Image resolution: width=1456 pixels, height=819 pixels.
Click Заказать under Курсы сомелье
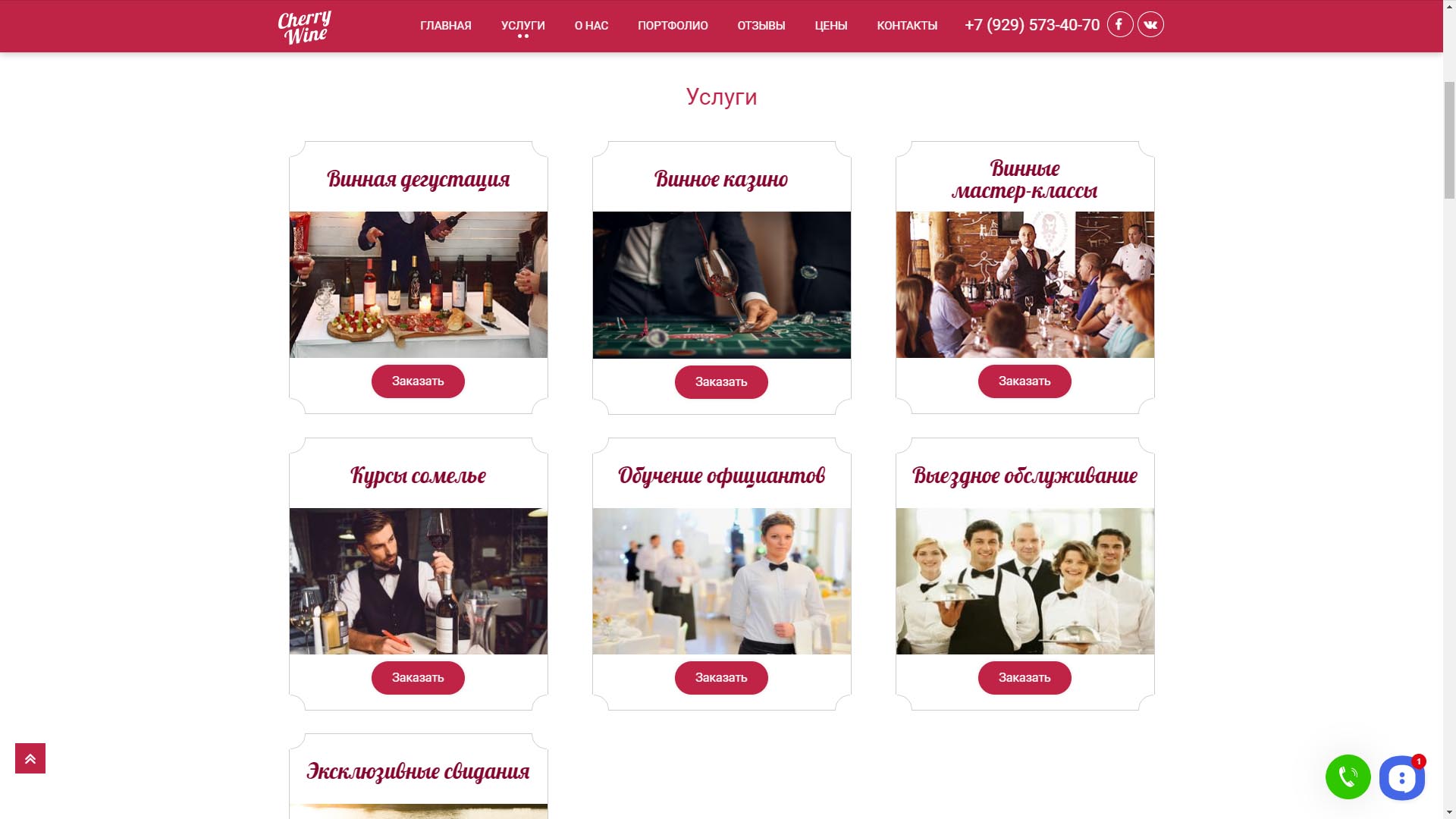click(418, 678)
